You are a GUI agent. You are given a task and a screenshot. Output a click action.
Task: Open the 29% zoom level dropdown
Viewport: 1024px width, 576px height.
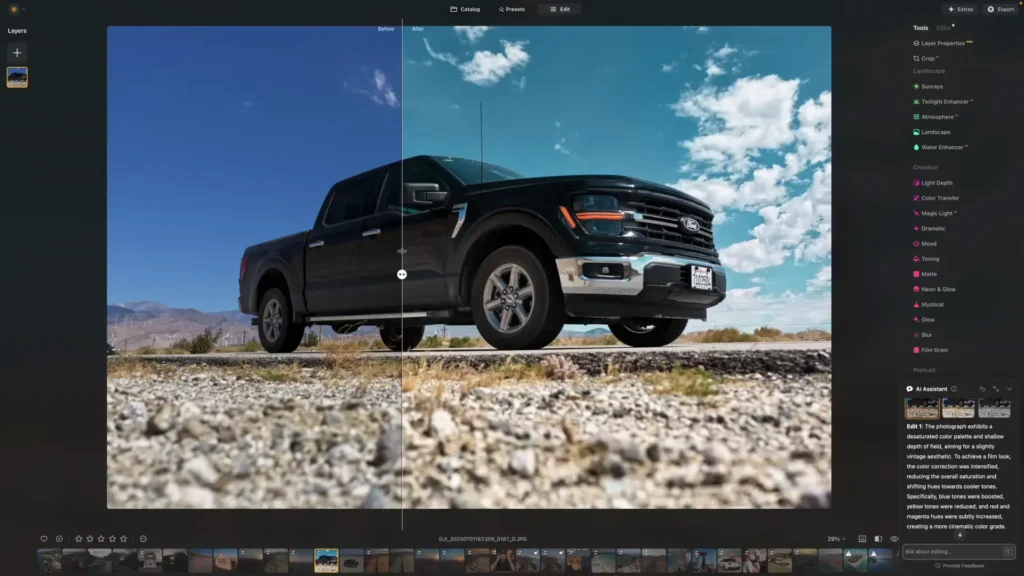click(x=833, y=538)
